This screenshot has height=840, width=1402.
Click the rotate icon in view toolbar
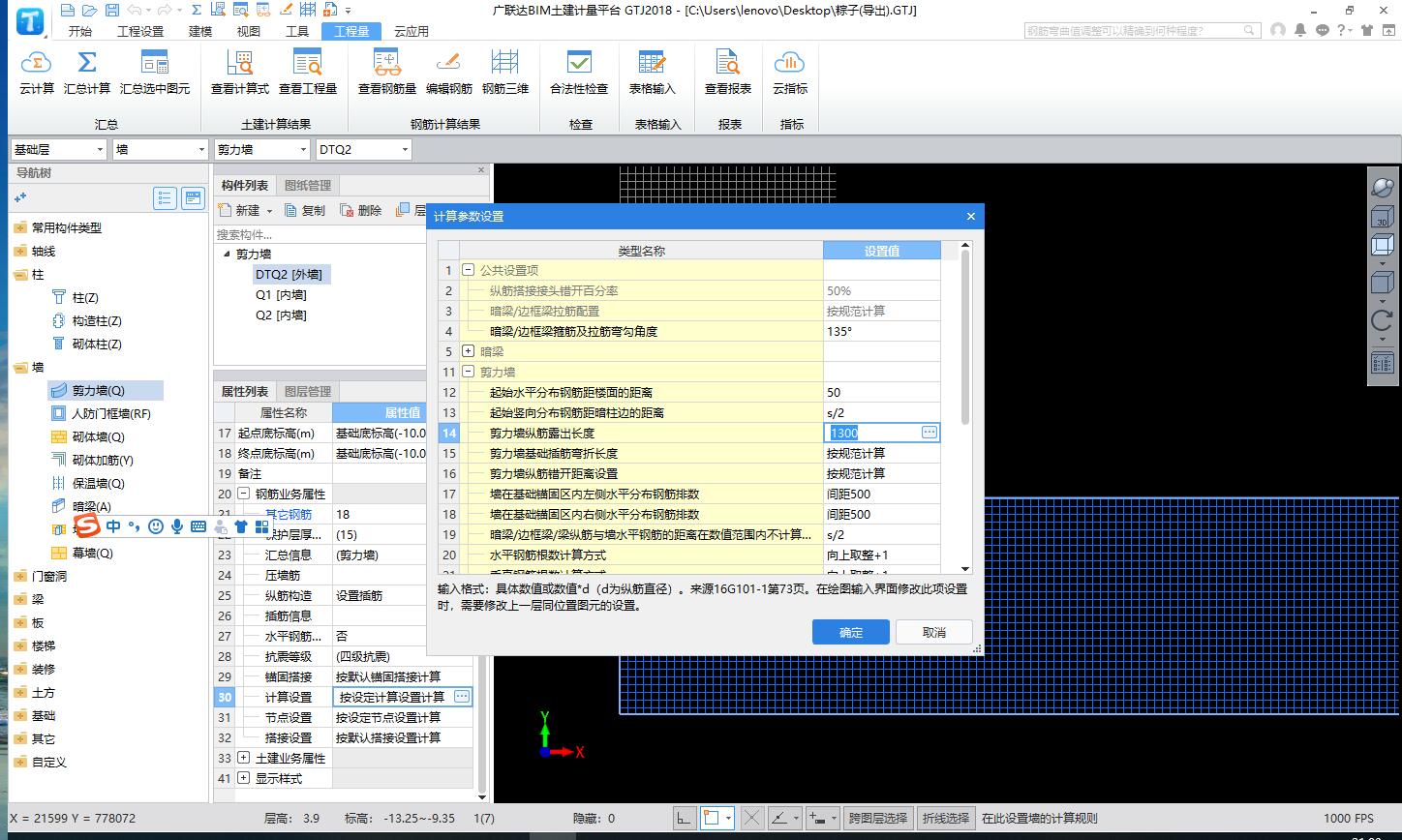1383,319
